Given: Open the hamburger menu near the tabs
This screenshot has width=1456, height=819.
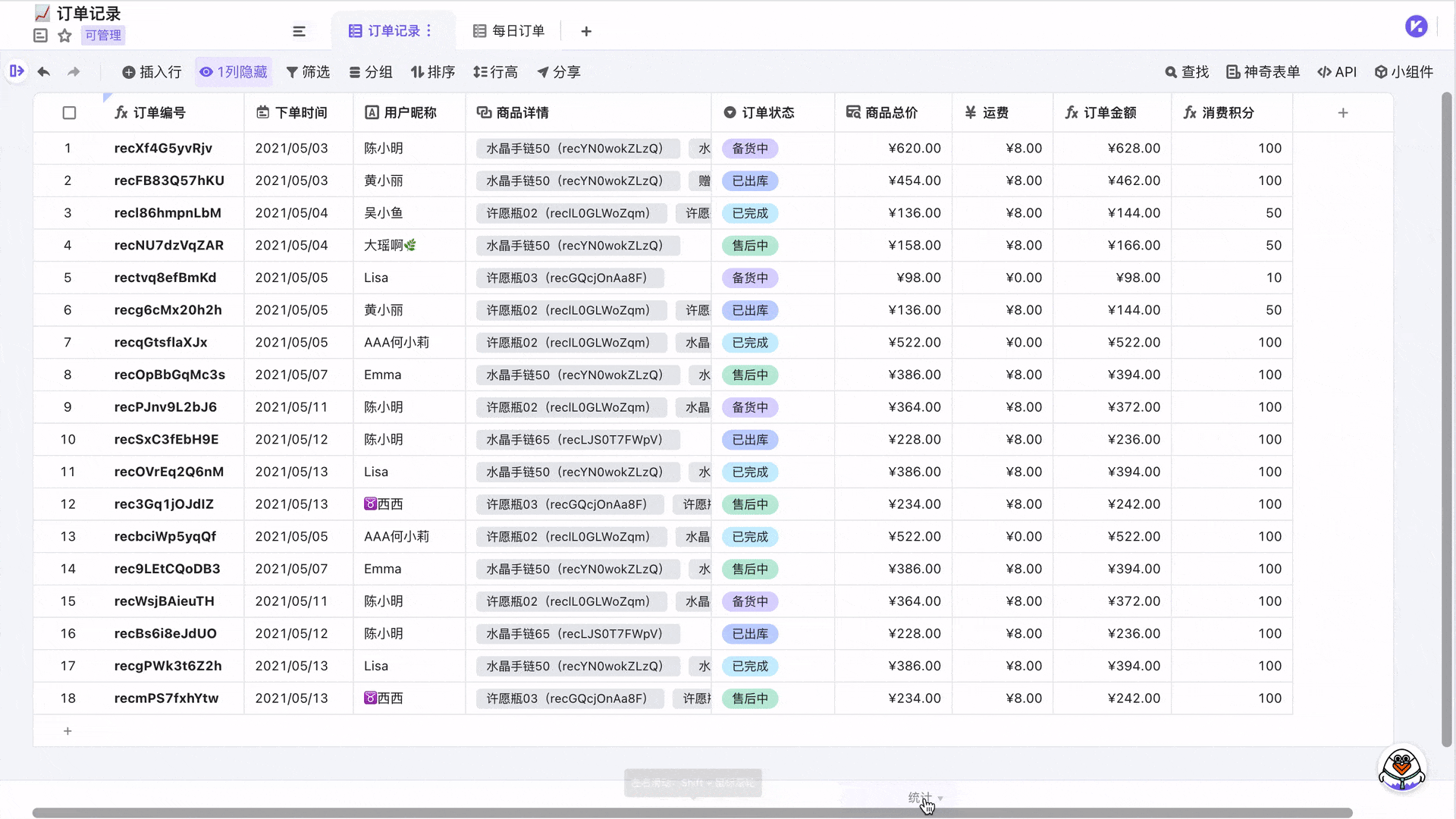Looking at the screenshot, I should point(299,31).
